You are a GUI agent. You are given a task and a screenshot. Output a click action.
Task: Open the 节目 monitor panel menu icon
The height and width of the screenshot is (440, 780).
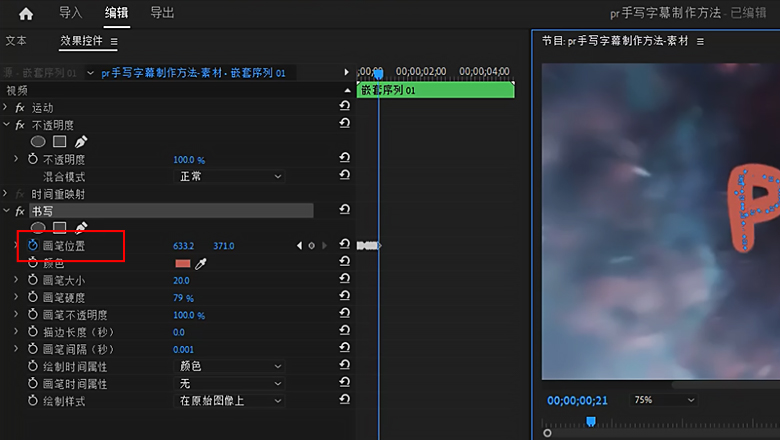click(x=700, y=42)
